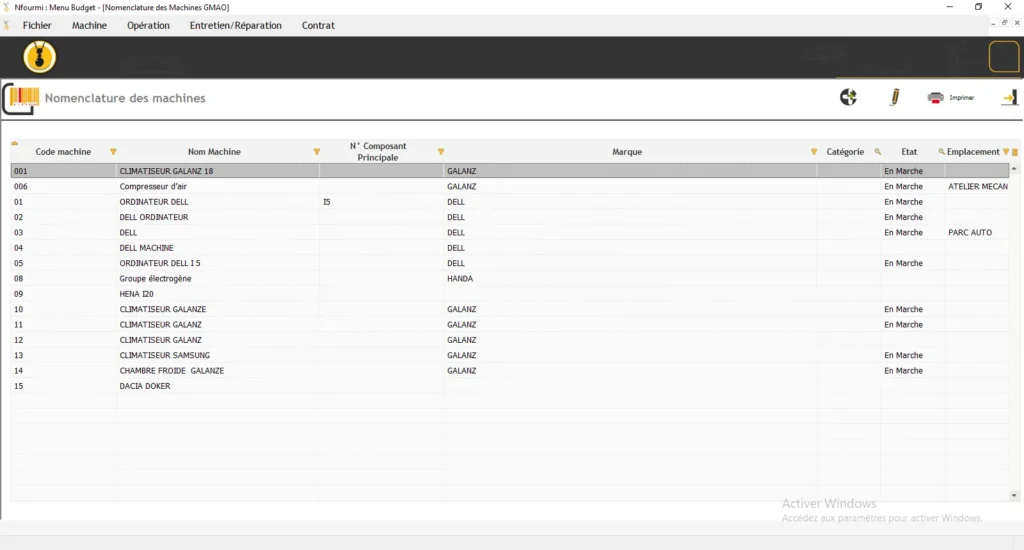The width and height of the screenshot is (1024, 550).
Task: Click the Imprimer label
Action: [x=961, y=98]
